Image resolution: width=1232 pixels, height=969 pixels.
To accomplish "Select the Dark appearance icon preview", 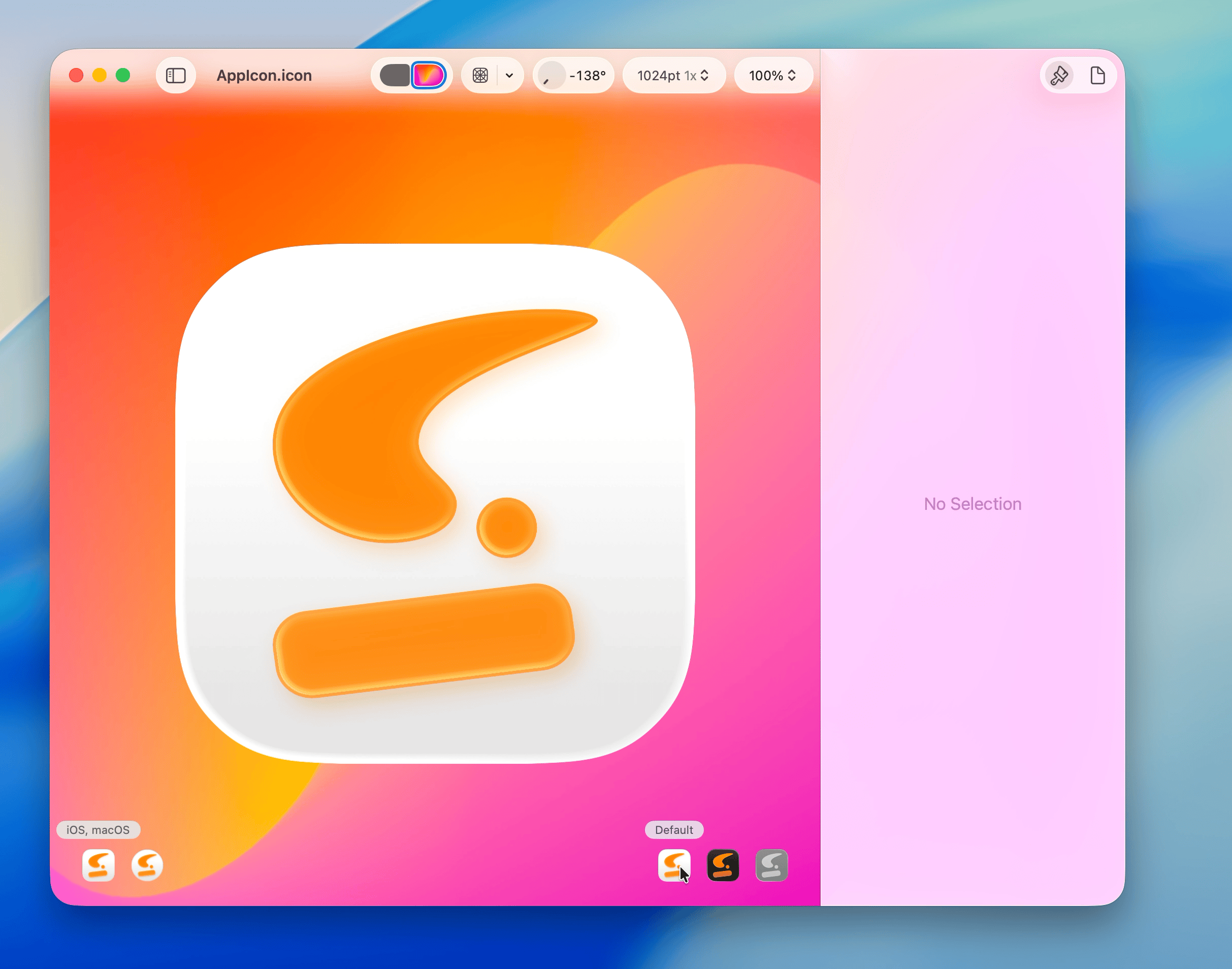I will coord(723,865).
